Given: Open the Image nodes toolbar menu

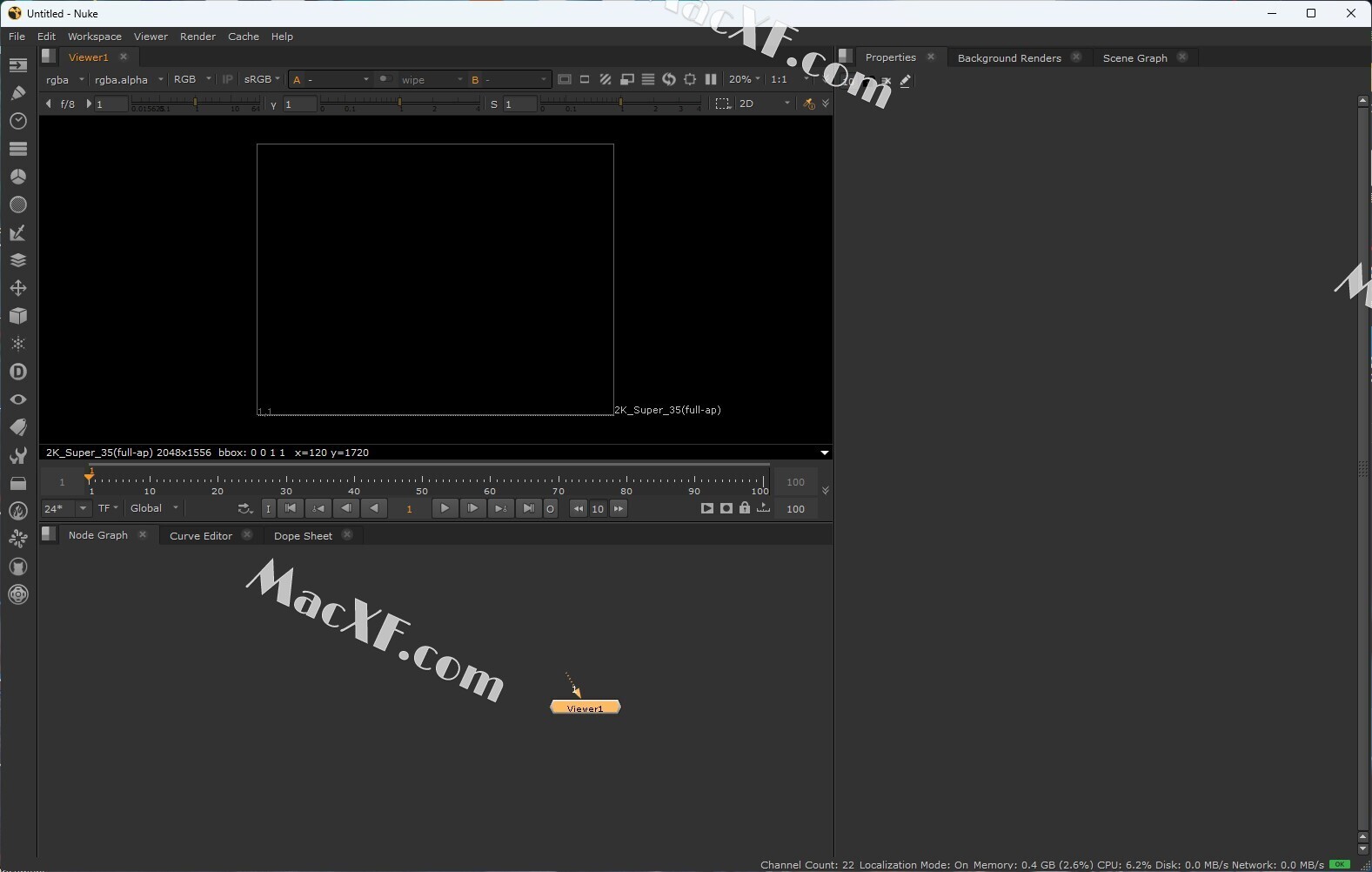Looking at the screenshot, I should click(x=17, y=65).
